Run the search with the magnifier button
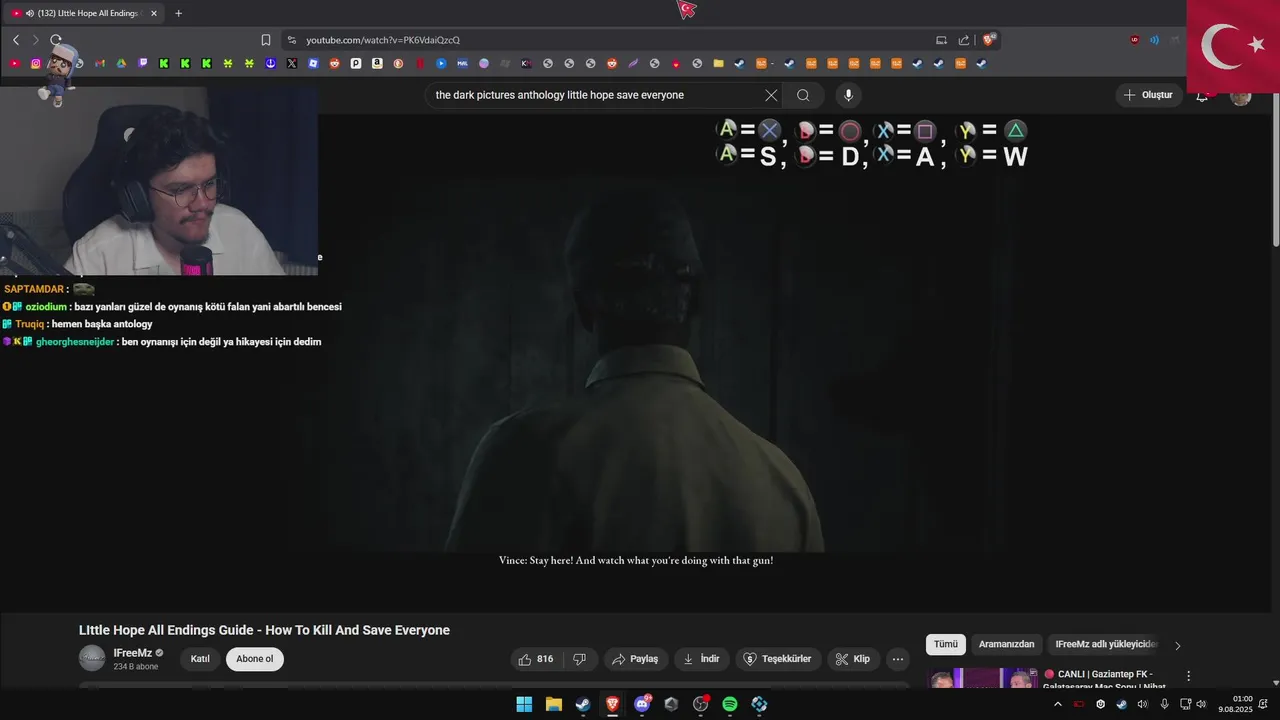 click(803, 95)
